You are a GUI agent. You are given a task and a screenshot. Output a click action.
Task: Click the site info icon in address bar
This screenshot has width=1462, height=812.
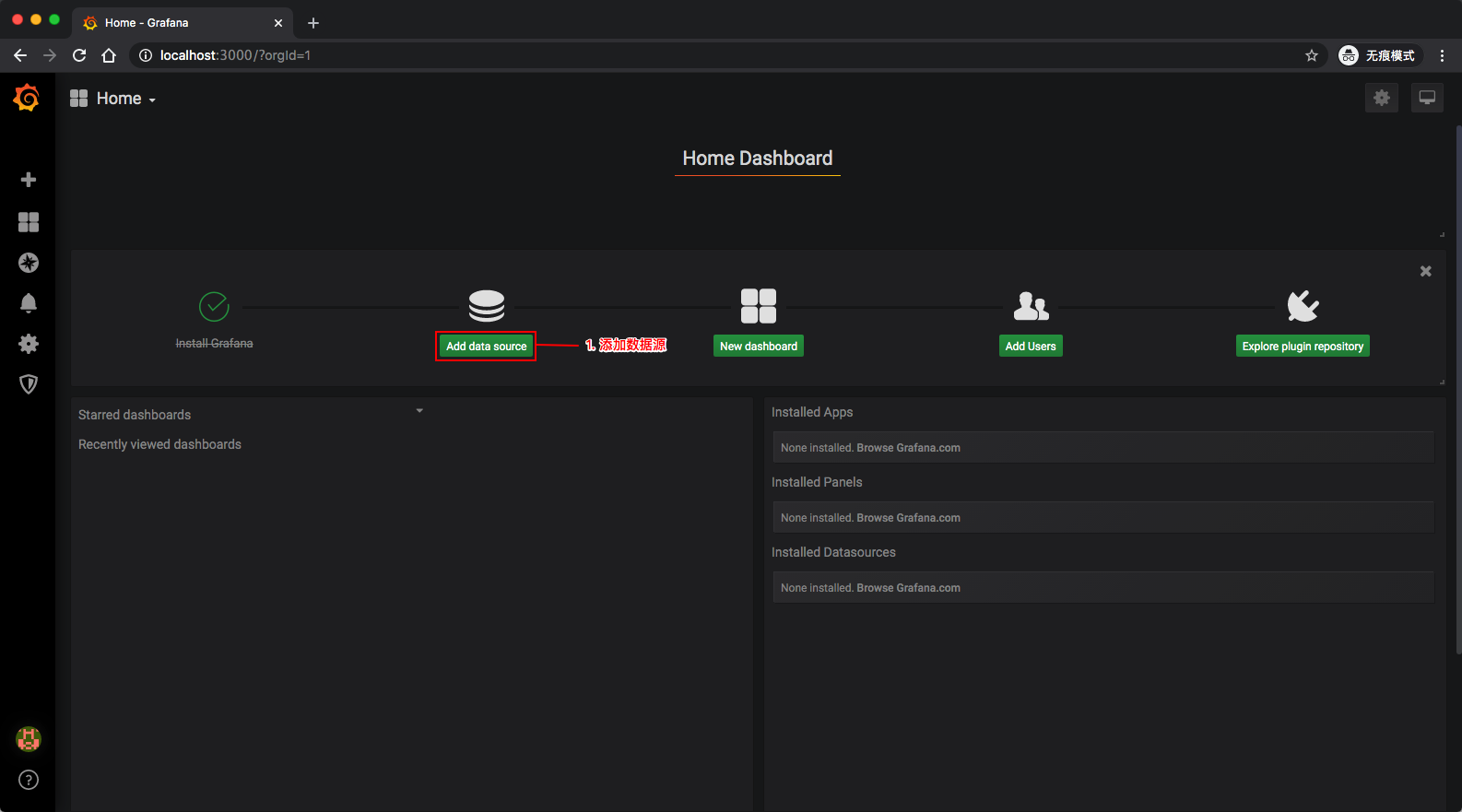145,55
